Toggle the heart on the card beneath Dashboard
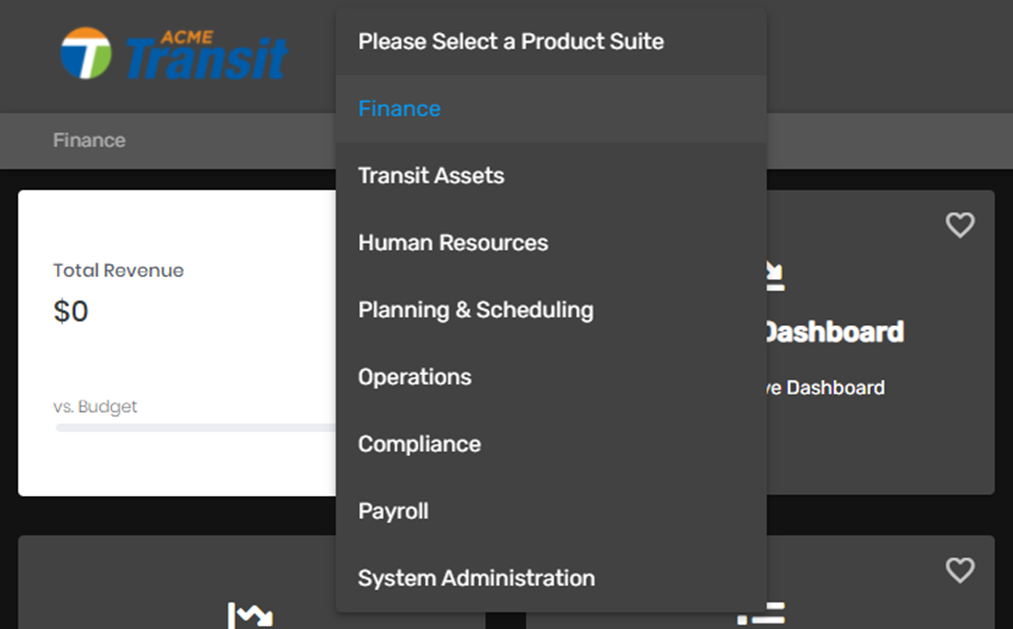The width and height of the screenshot is (1013, 629). coord(960,570)
